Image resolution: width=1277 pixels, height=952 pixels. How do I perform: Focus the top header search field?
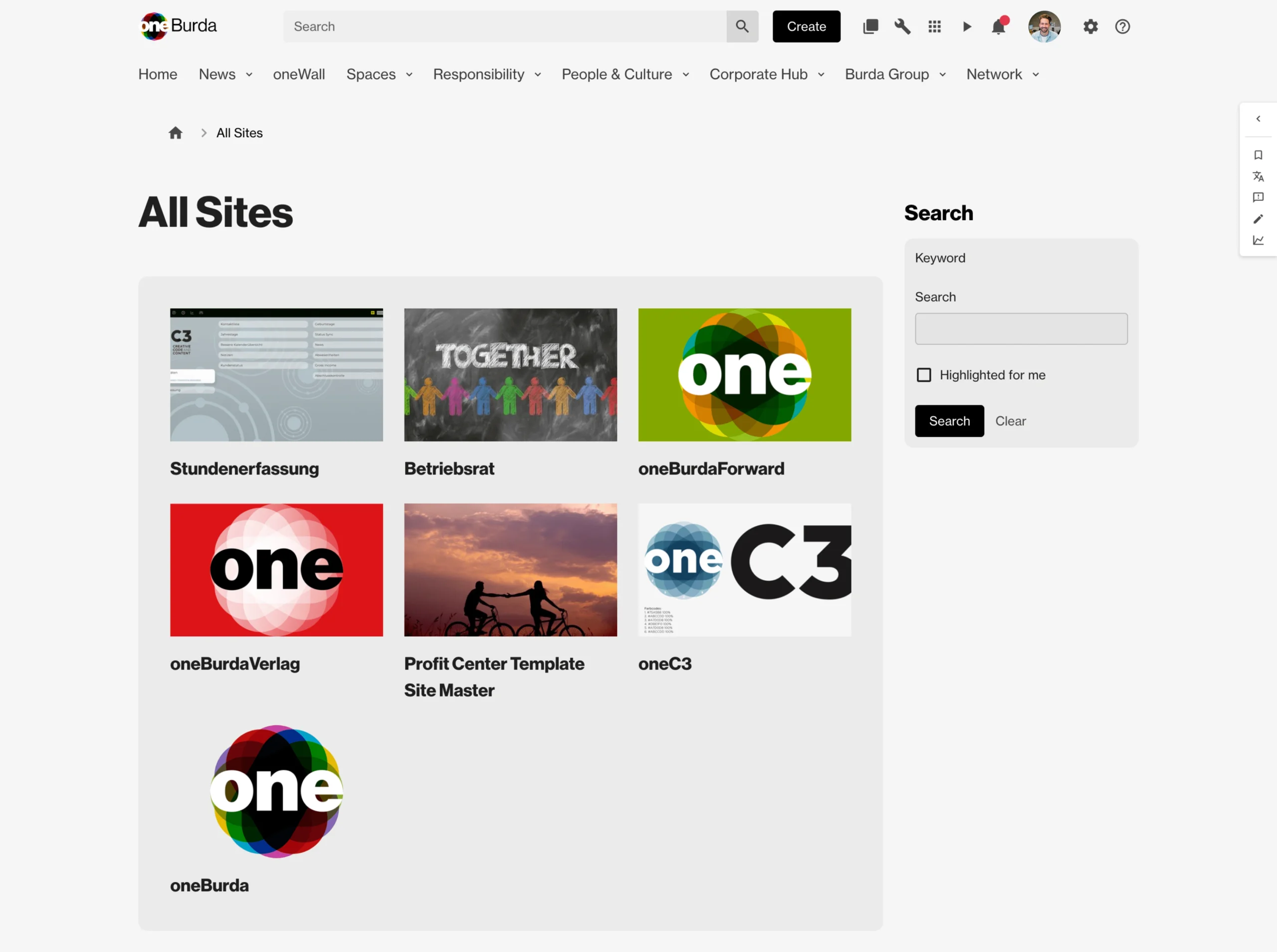point(505,26)
